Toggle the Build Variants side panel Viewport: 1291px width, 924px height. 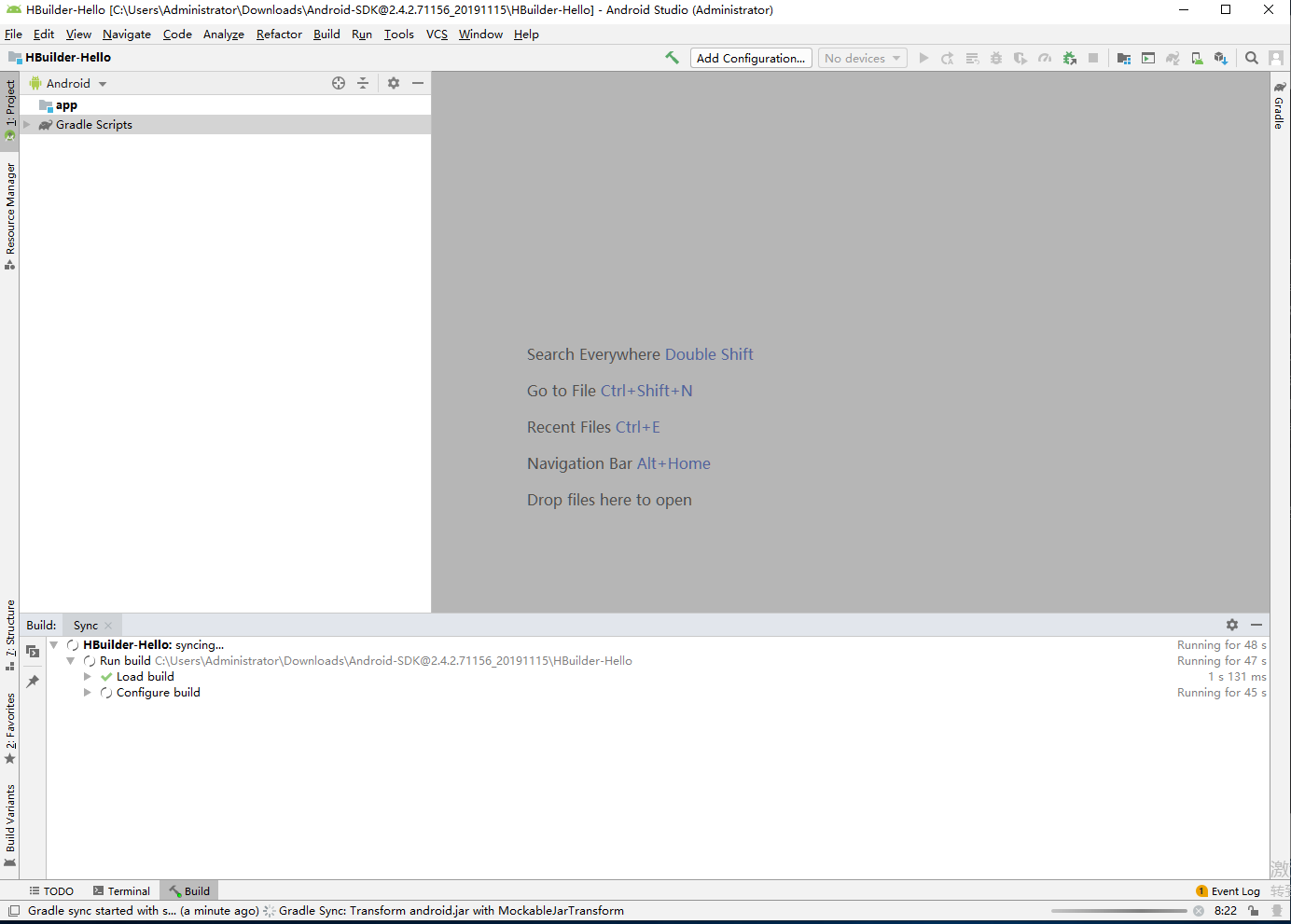pos(10,825)
